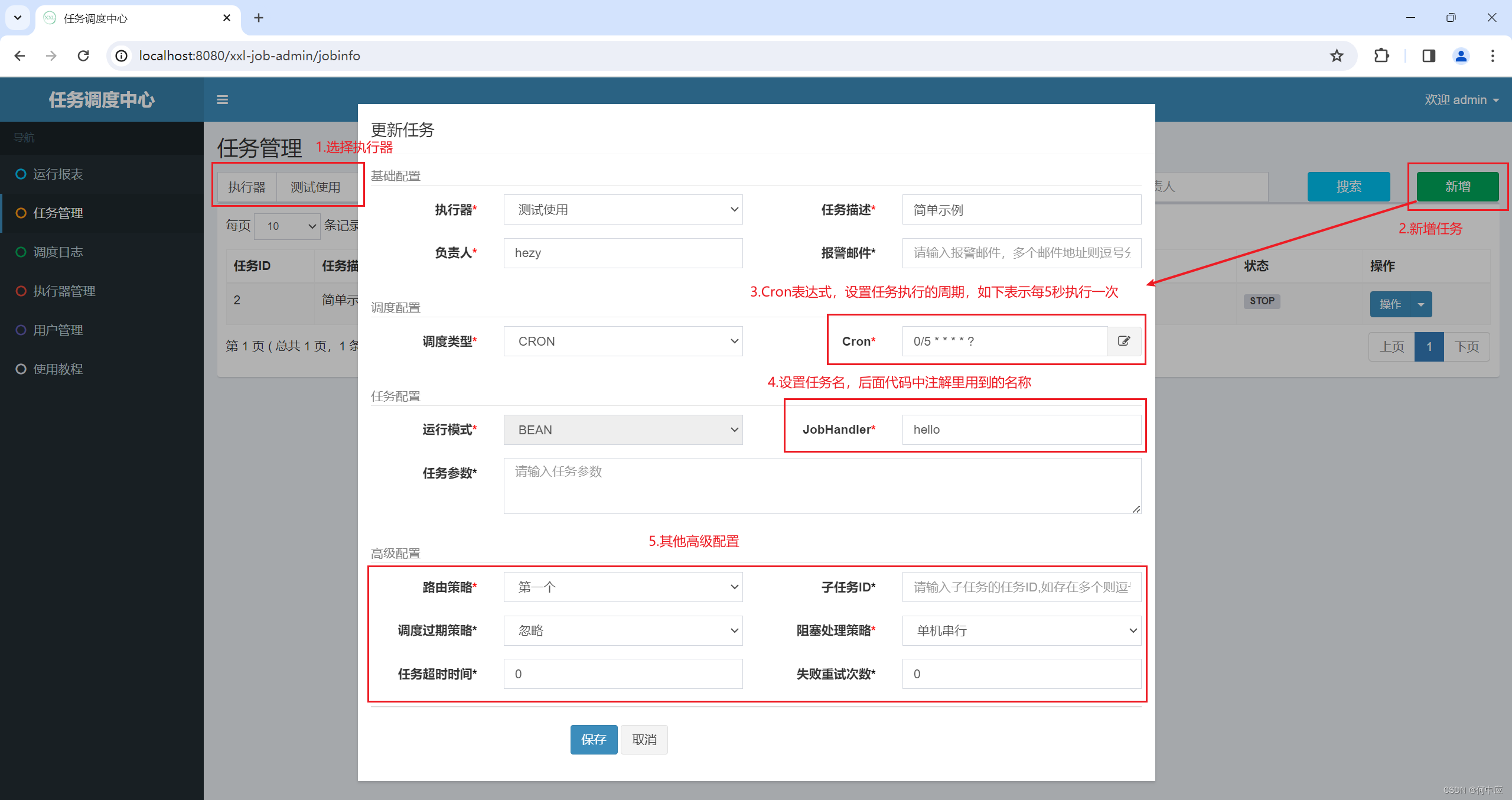This screenshot has width=1512, height=800.
Task: Click the Cron expression input field
Action: [1005, 341]
